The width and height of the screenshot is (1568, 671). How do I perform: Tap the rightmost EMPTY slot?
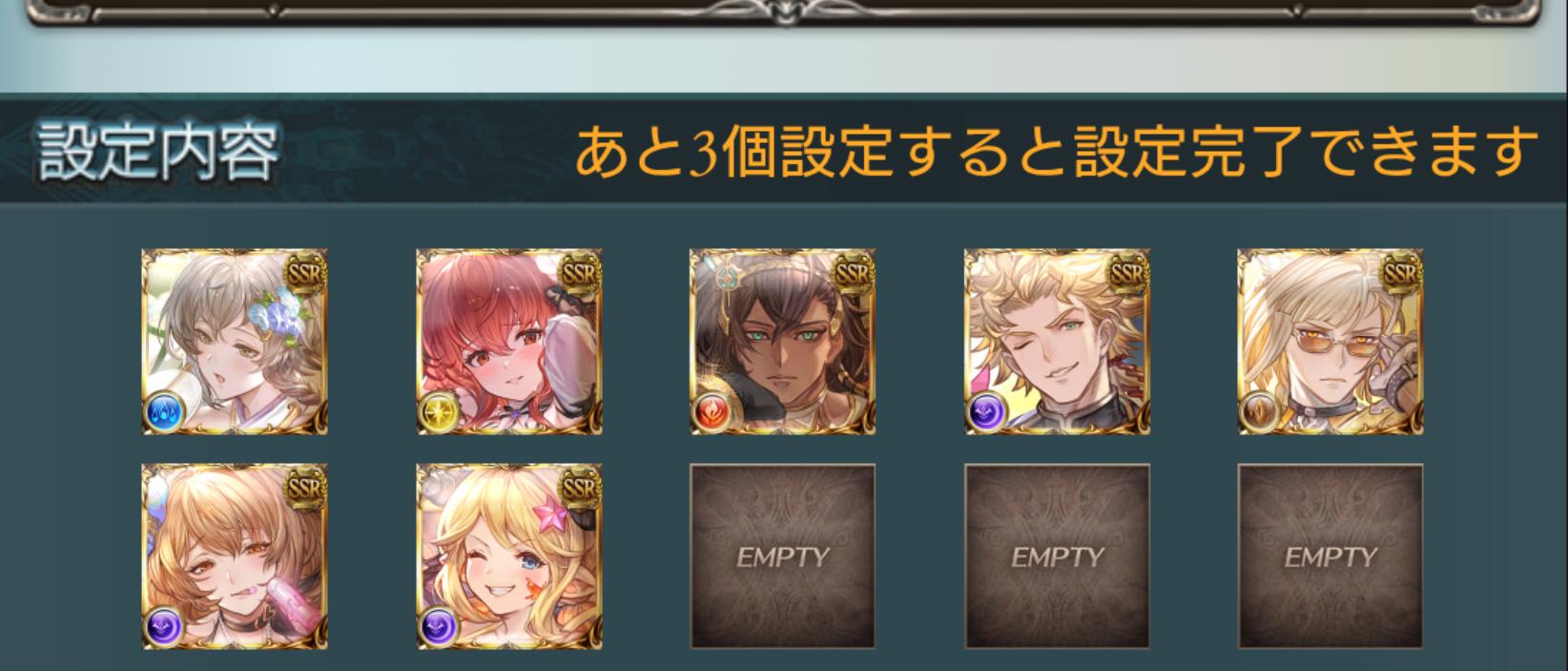1331,556
